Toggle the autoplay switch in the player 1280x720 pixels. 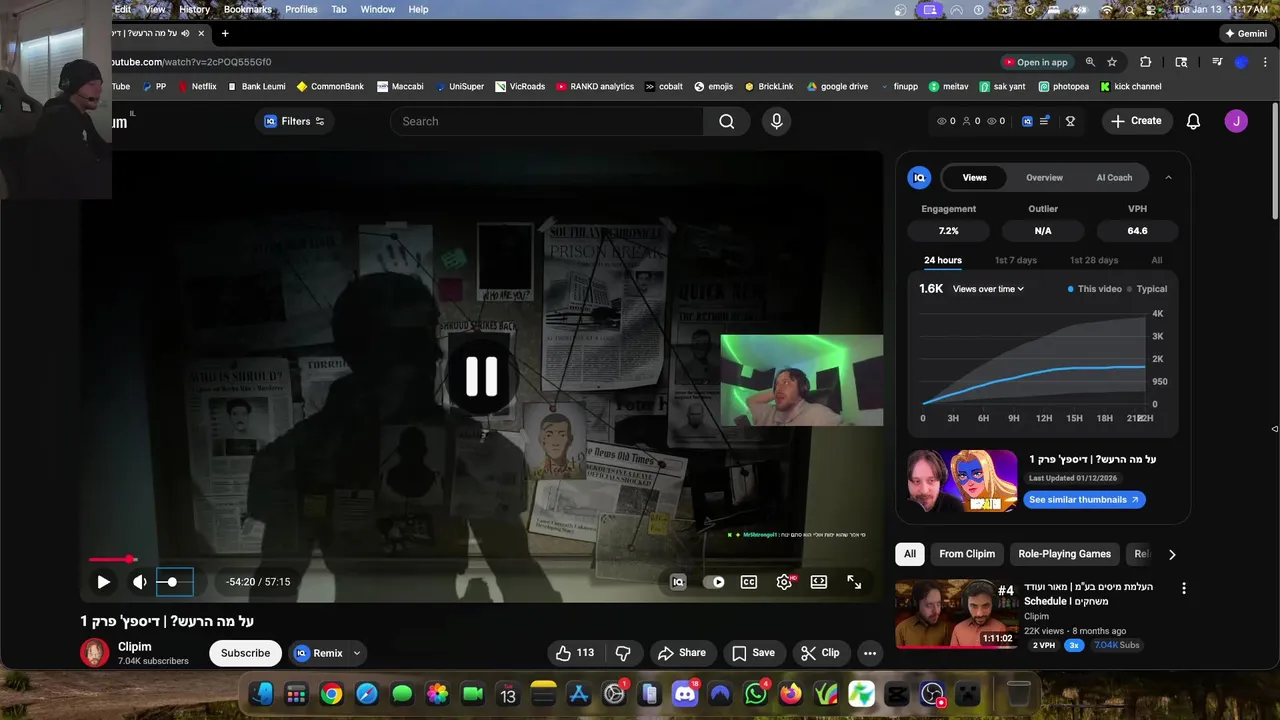tap(714, 582)
